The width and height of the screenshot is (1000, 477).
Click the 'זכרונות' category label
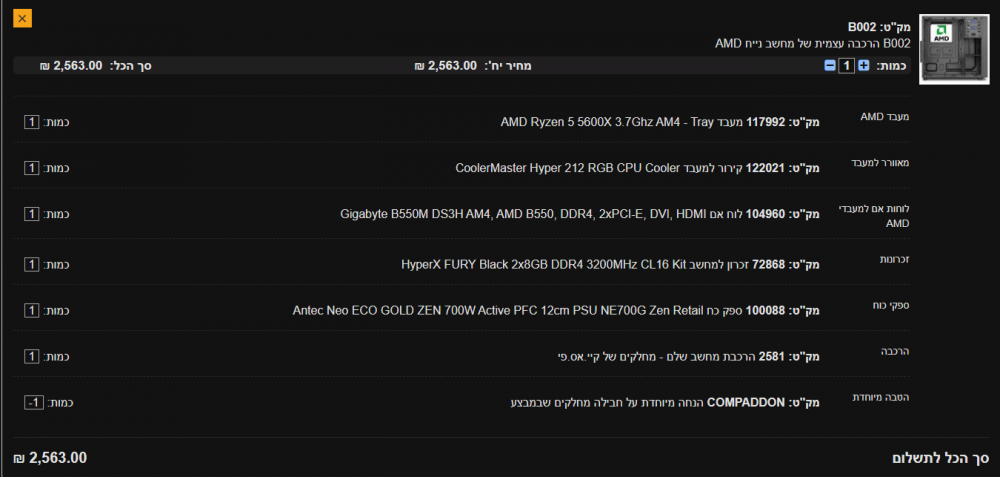[x=893, y=259]
